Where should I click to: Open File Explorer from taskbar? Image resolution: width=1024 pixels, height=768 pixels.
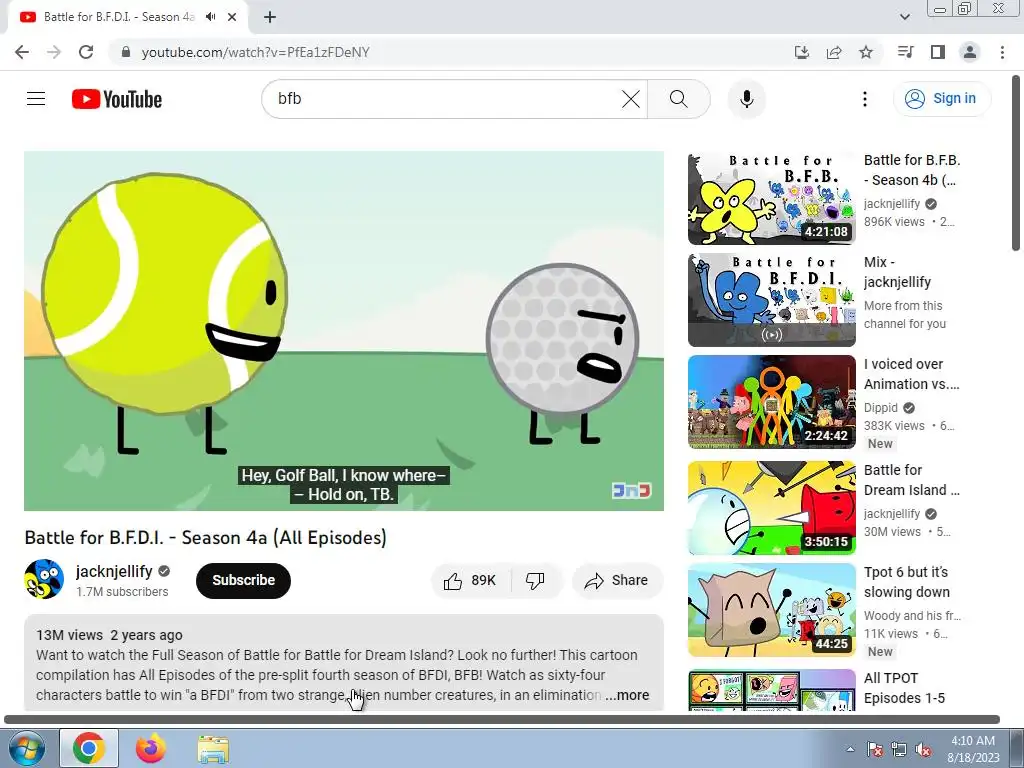coord(213,748)
